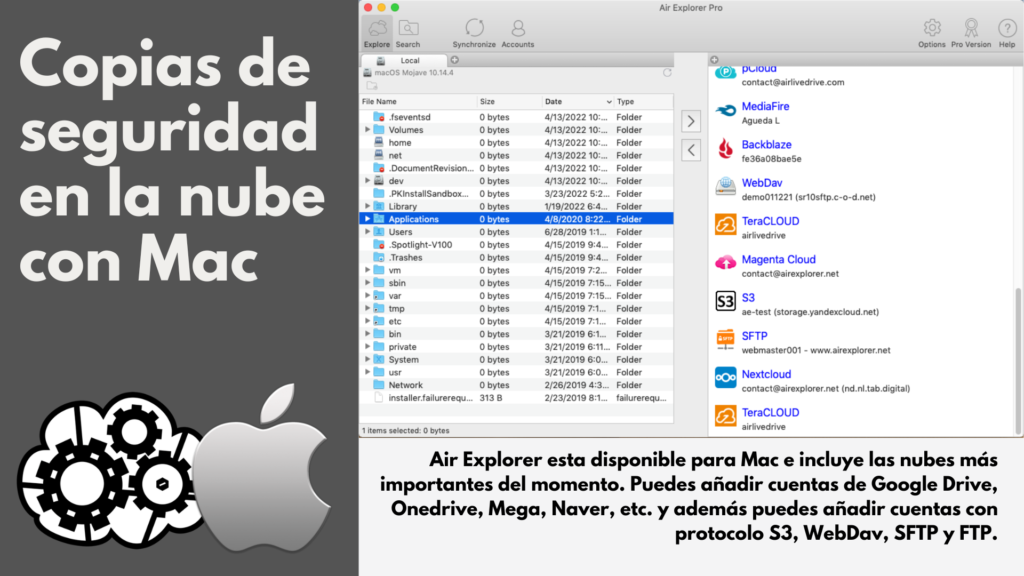Expand the private folder
Viewport: 1024px width, 576px height.
pos(368,347)
